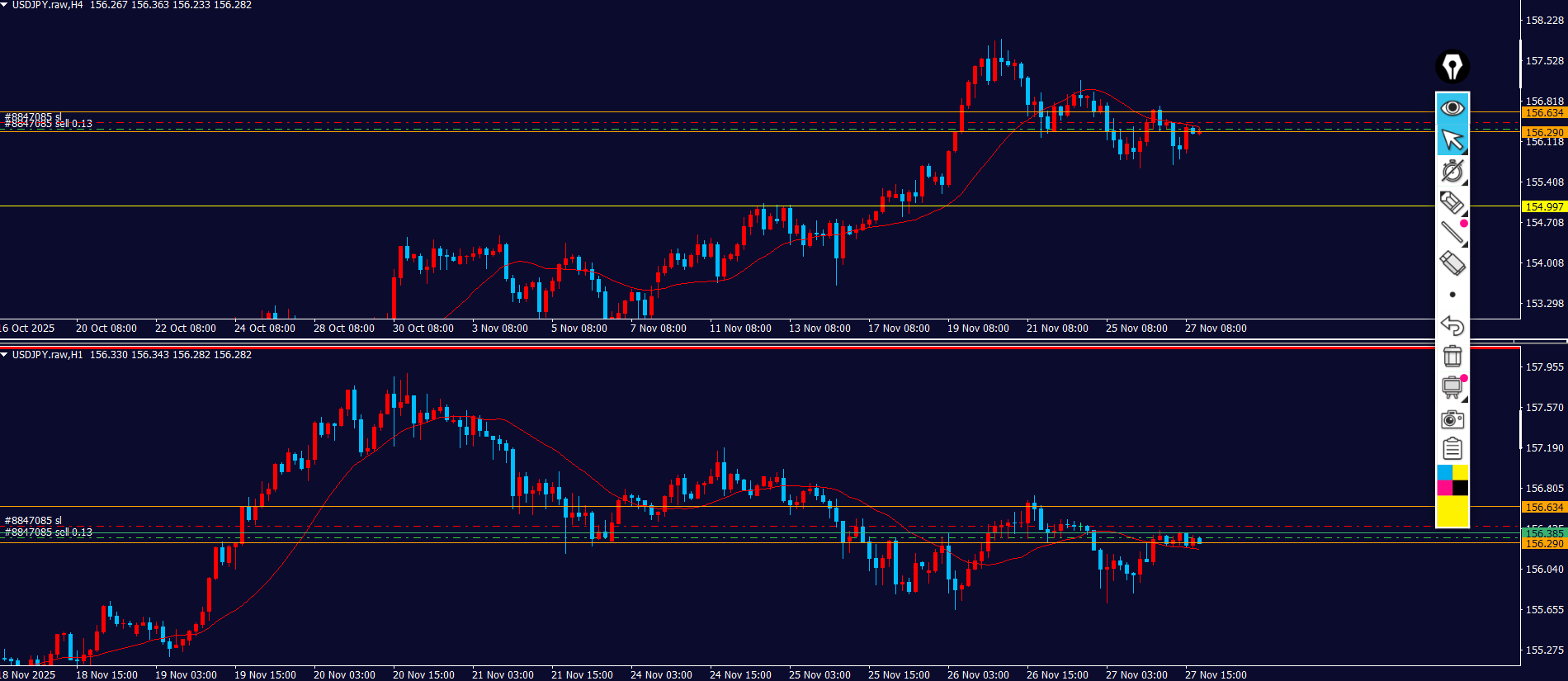This screenshot has height=681, width=1568.
Task: Toggle the crossed-out stopwatch timer tool
Action: pos(1452,171)
